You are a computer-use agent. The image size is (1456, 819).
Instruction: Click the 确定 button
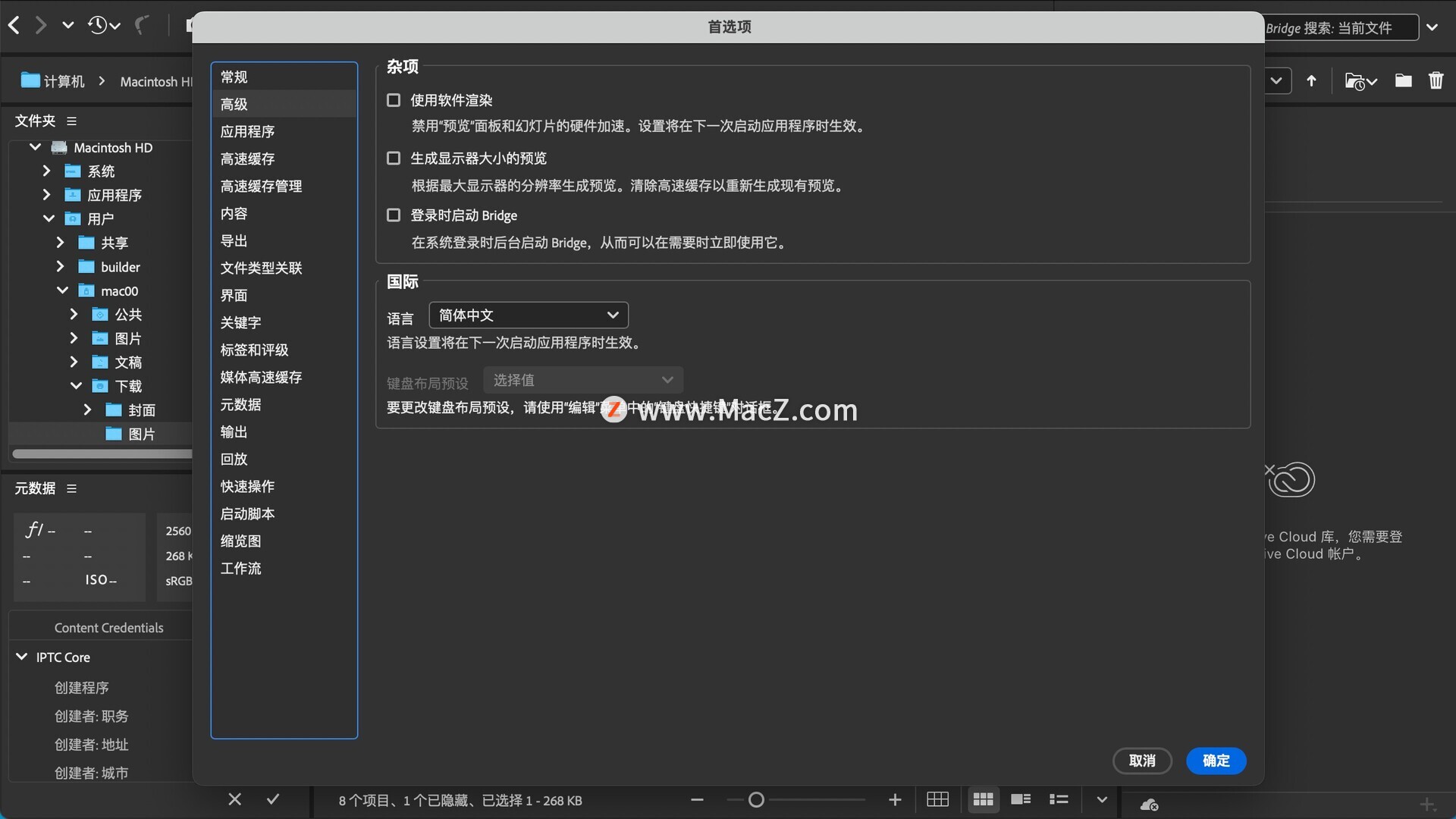coord(1216,761)
